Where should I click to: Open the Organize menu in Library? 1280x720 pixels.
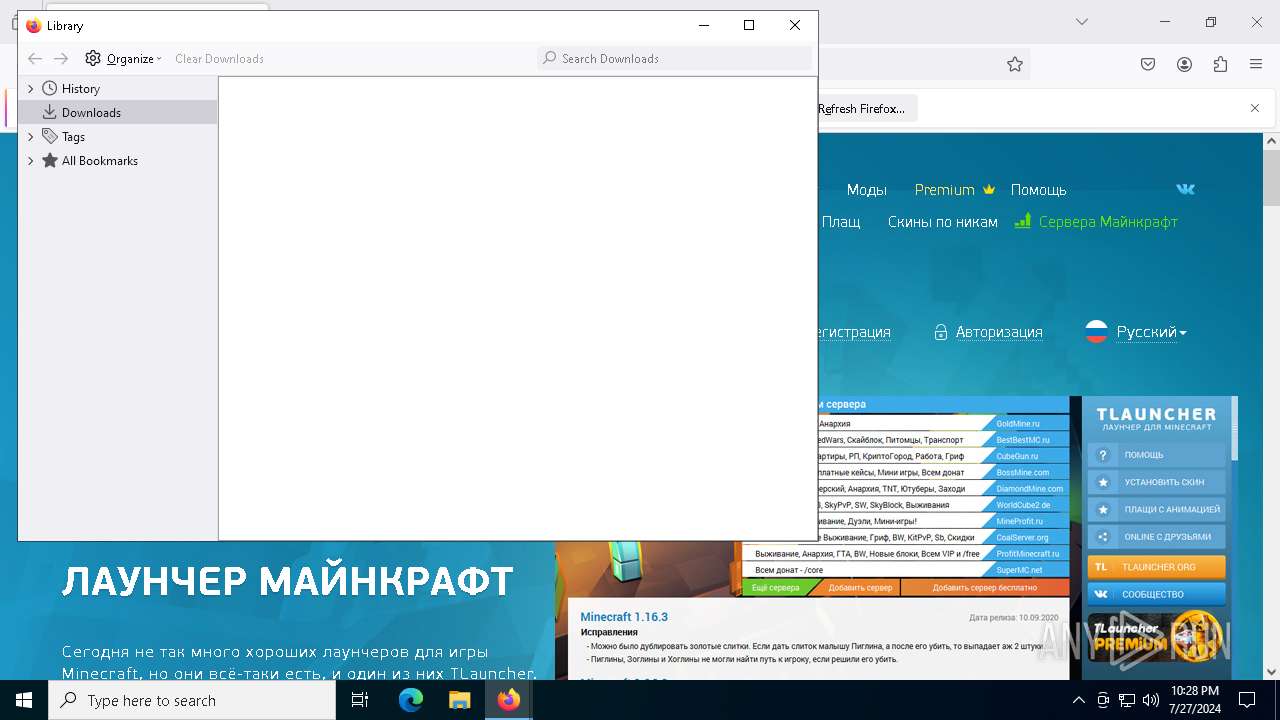pos(123,59)
